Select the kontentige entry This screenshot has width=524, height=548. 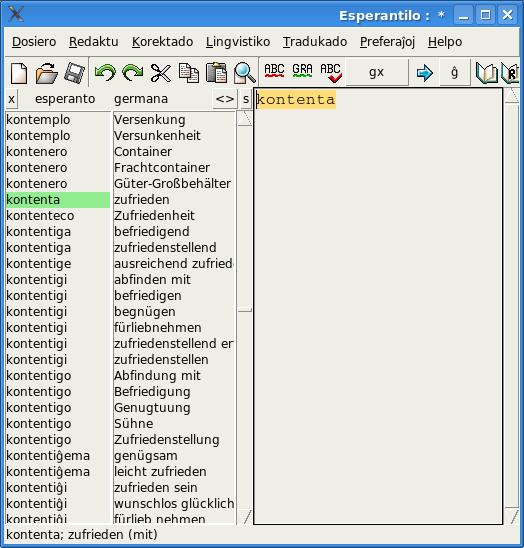click(38, 264)
